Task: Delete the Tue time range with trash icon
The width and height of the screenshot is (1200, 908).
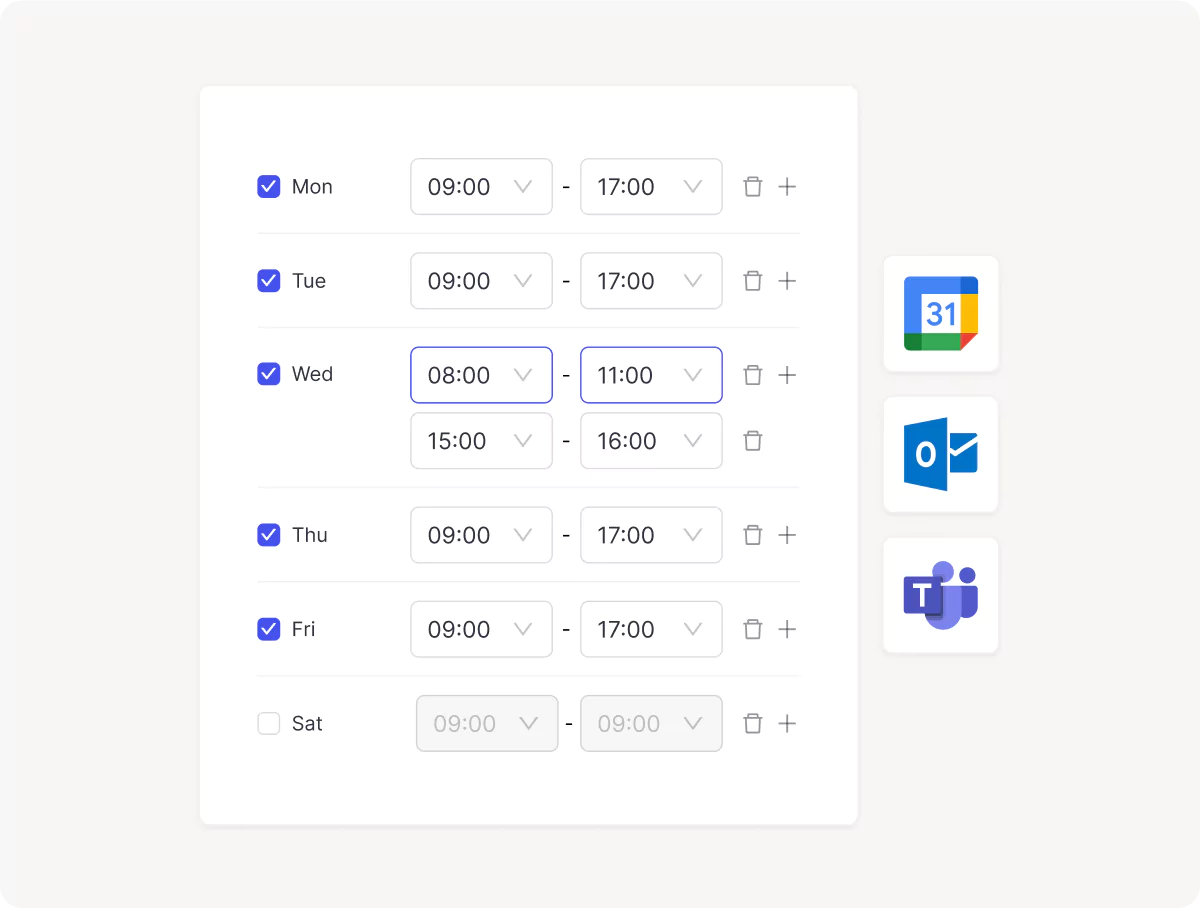Action: pyautogui.click(x=753, y=281)
